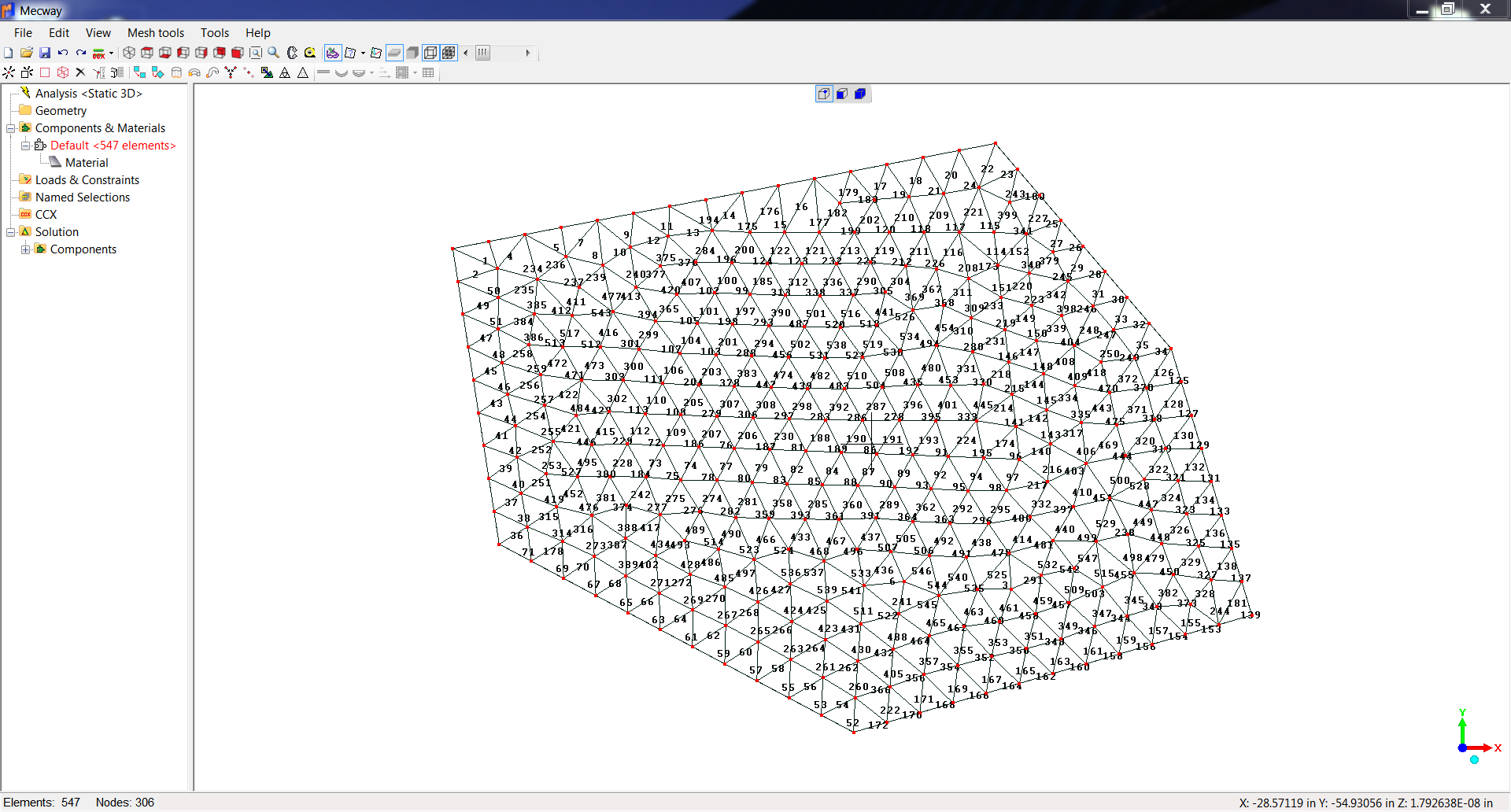Toggle shaded grey cube display button
Image resolution: width=1511 pixels, height=812 pixels.
[x=412, y=53]
